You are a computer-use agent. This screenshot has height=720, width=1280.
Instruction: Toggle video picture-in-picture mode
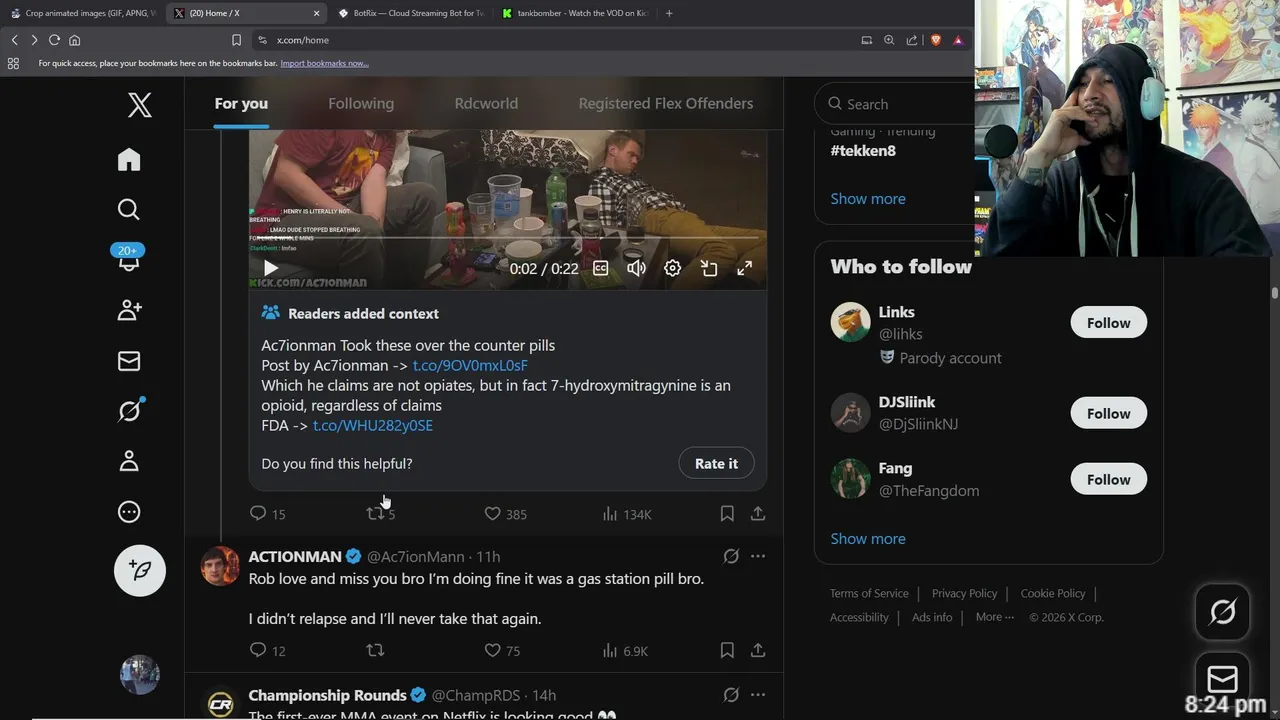(709, 268)
